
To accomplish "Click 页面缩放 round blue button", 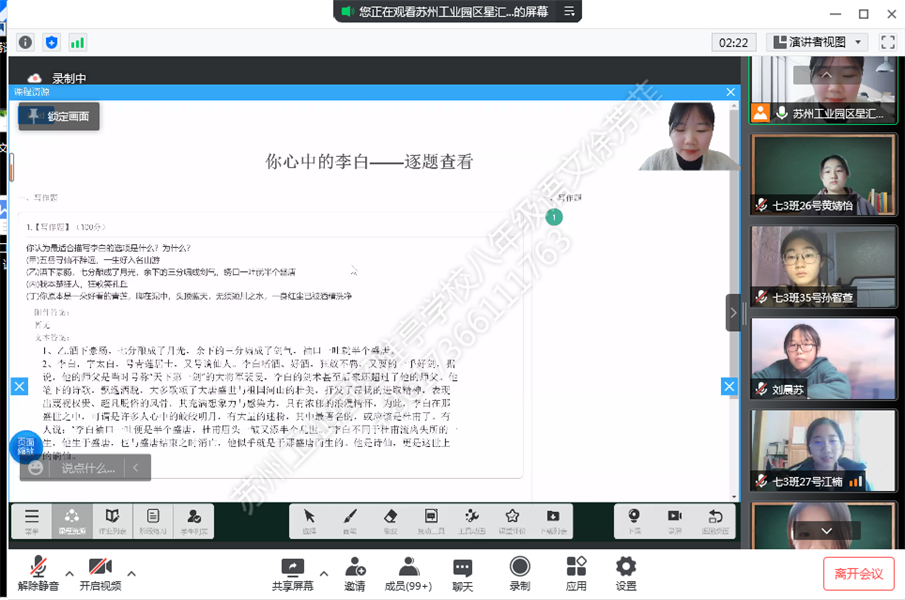I will (x=25, y=446).
